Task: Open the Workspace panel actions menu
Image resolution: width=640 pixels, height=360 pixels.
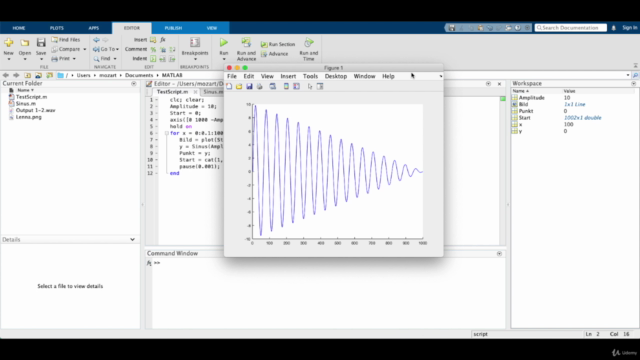Action: coord(633,83)
